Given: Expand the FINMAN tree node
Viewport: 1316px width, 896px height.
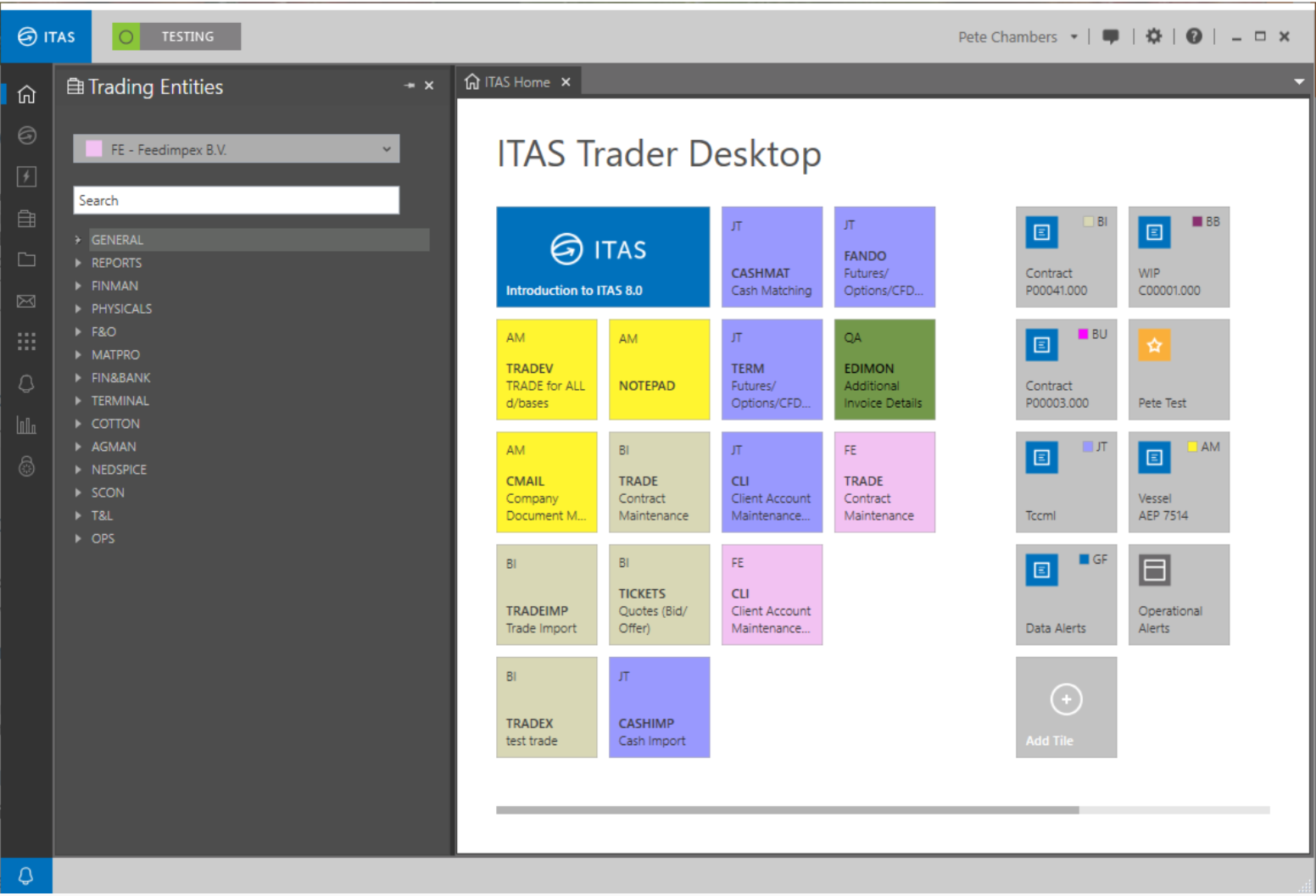Looking at the screenshot, I should (x=78, y=286).
